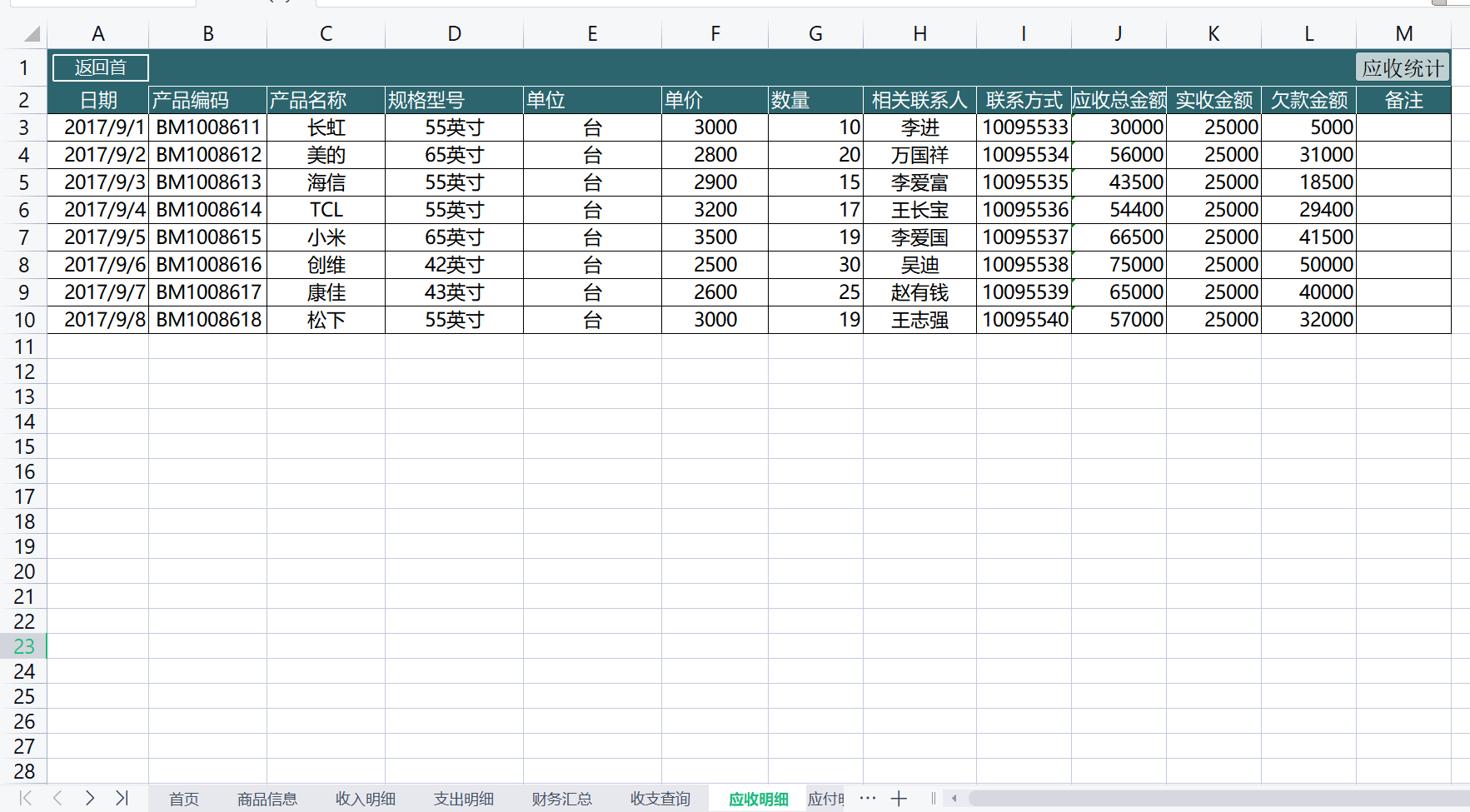Image resolution: width=1470 pixels, height=812 pixels.
Task: Select column J header
Action: [x=1118, y=34]
